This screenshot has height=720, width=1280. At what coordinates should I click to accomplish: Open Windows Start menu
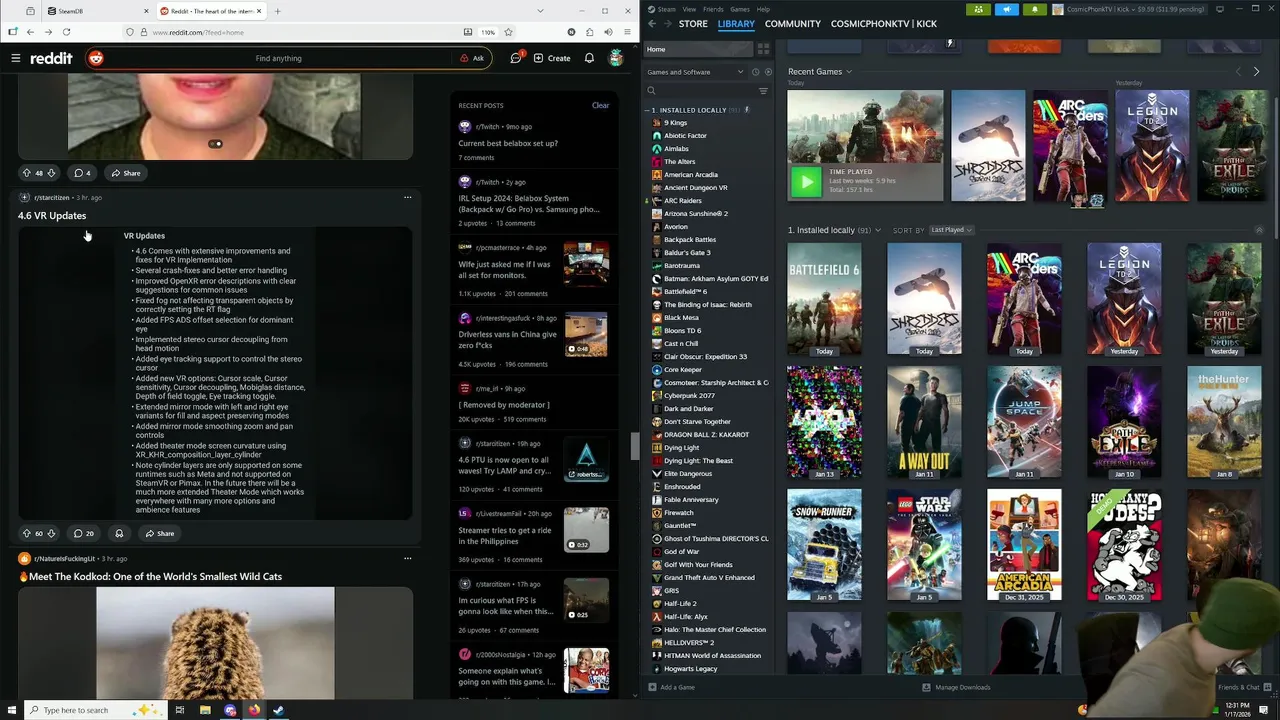point(11,710)
